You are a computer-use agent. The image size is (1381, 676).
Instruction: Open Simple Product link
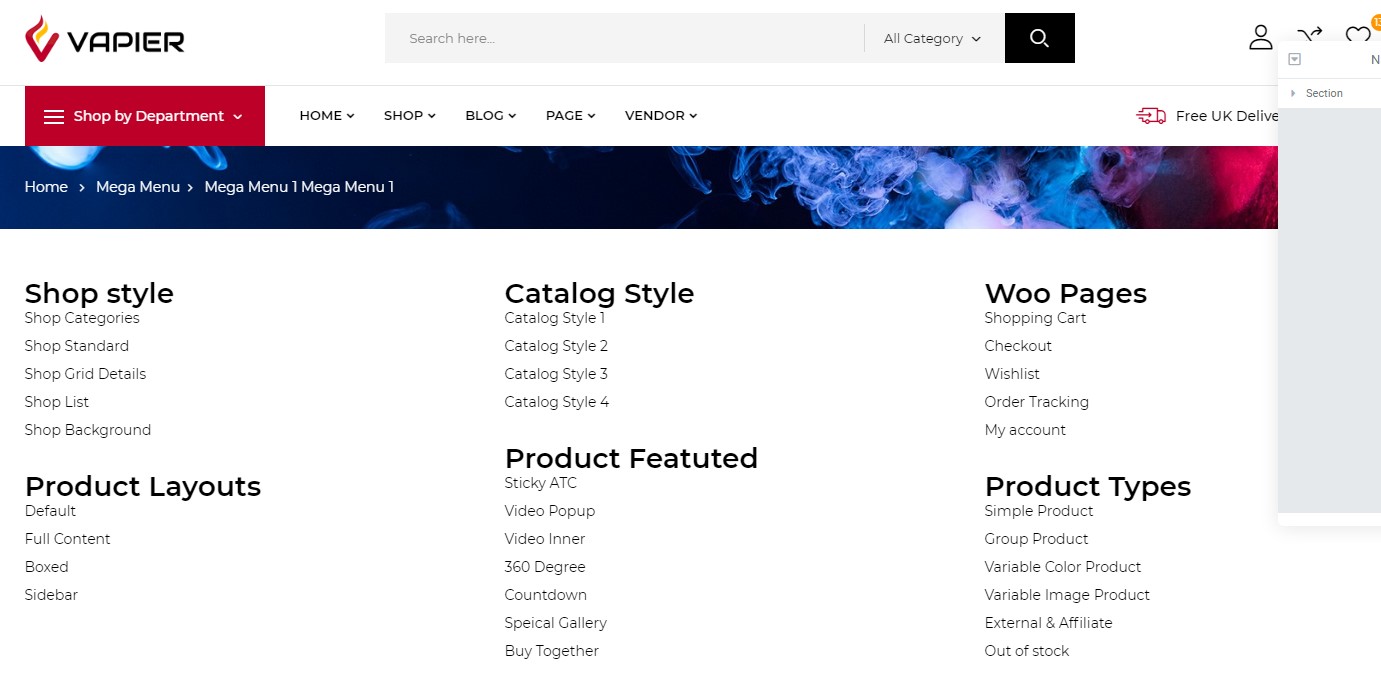[x=1039, y=511]
